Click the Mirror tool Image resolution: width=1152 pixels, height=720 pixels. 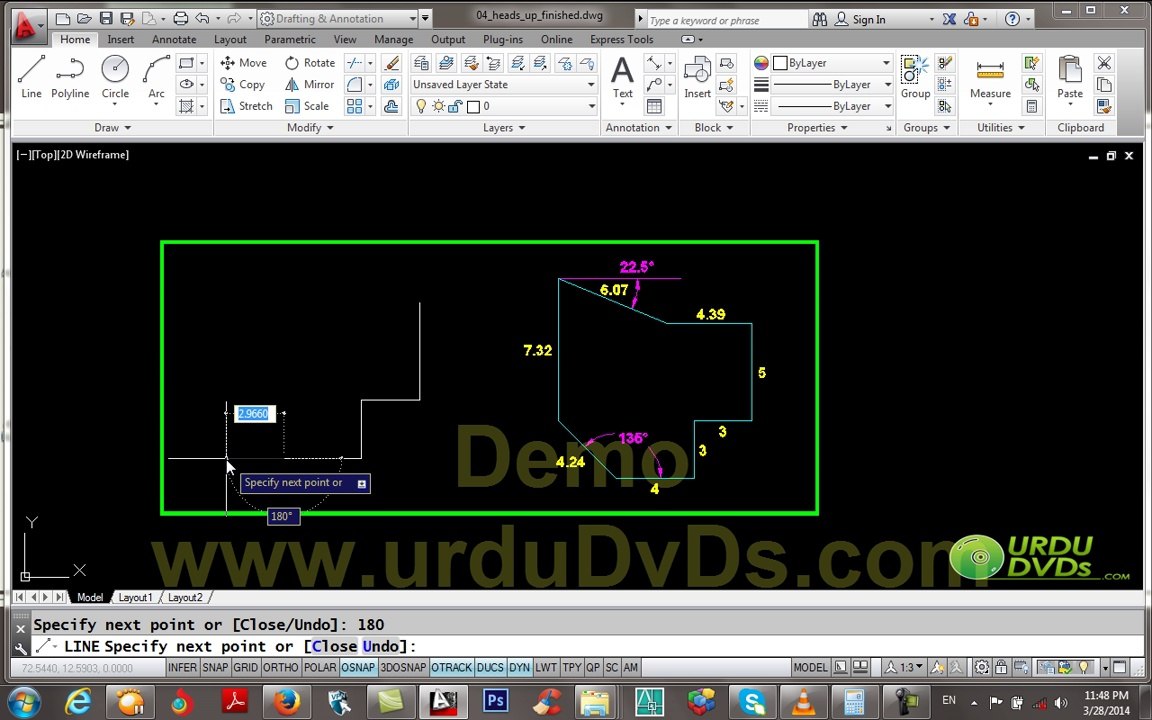pos(309,84)
